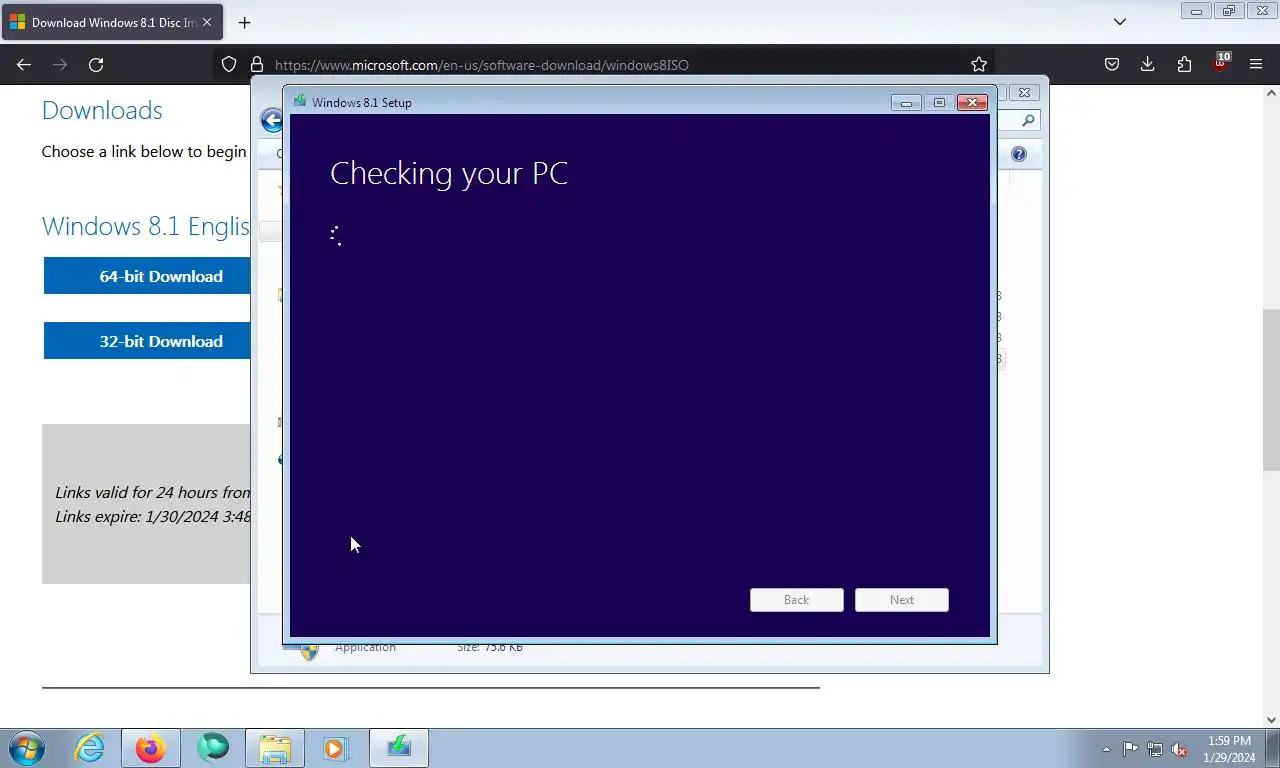Show the tracking protection shield info
This screenshot has width=1280, height=768.
point(229,64)
